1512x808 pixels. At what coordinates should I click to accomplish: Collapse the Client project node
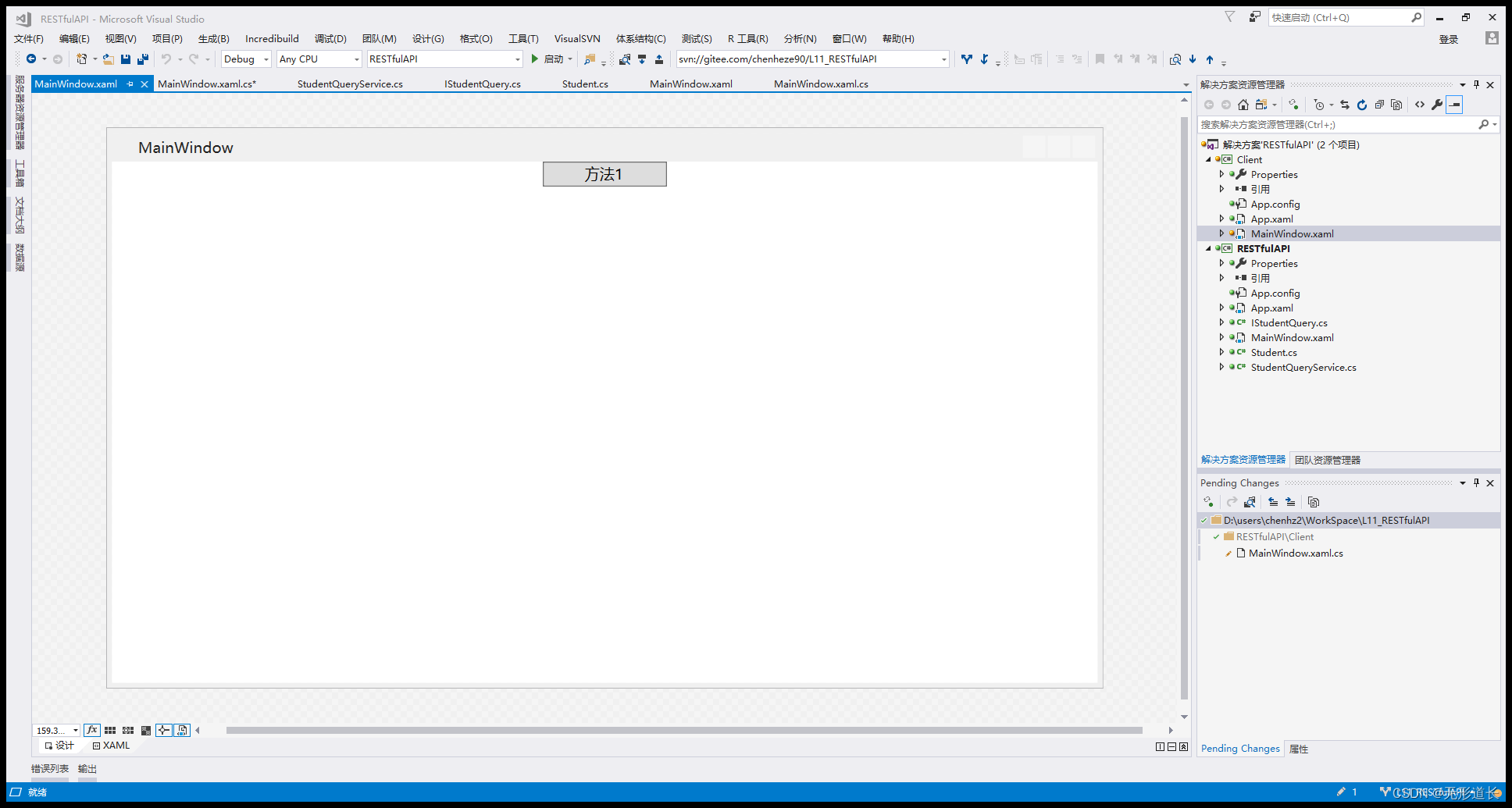(x=1208, y=159)
